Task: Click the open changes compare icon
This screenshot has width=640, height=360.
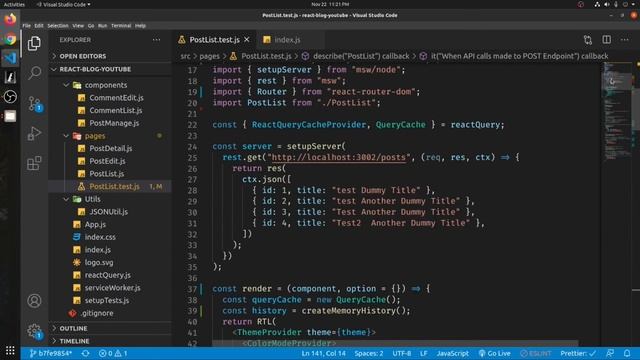Action: [x=588, y=40]
